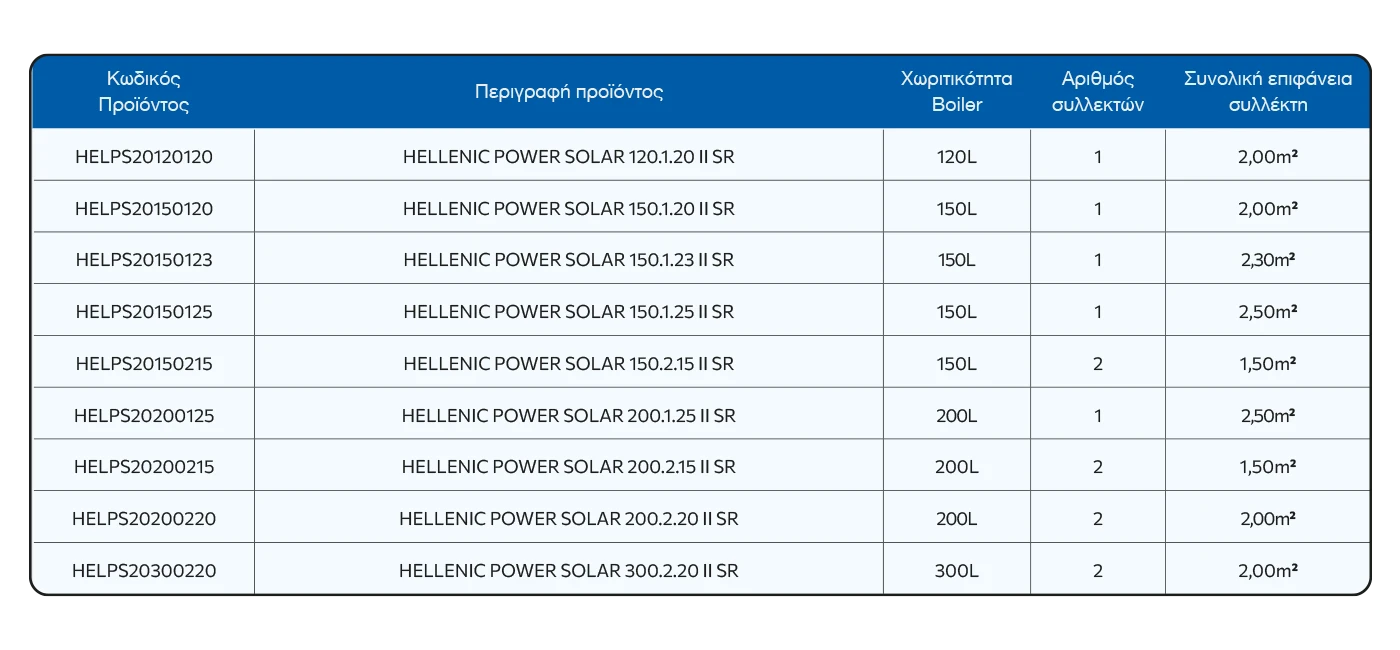Click the Κωδικός Προϊόντος column header
Screen dimensions: 1400x650
(x=144, y=92)
